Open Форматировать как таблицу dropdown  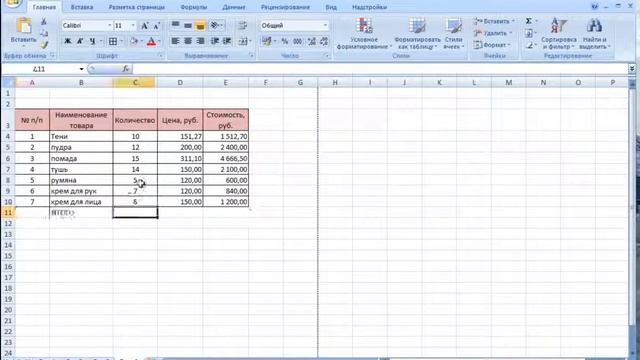pyautogui.click(x=417, y=33)
